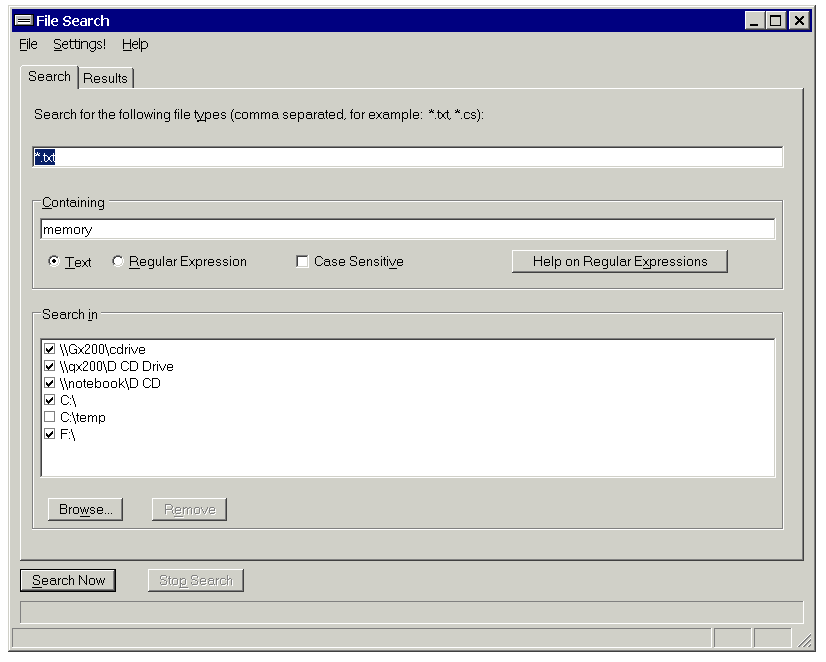This screenshot has width=826, height=662.
Task: Select the Text radio button
Action: pyautogui.click(x=54, y=262)
